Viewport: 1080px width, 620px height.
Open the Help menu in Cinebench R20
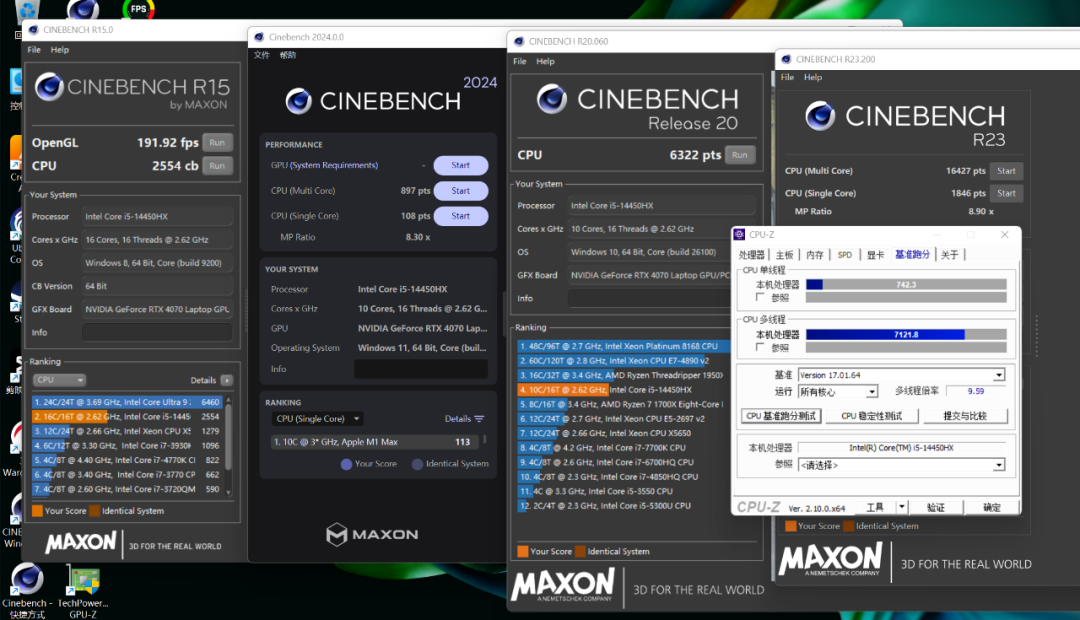tap(546, 61)
